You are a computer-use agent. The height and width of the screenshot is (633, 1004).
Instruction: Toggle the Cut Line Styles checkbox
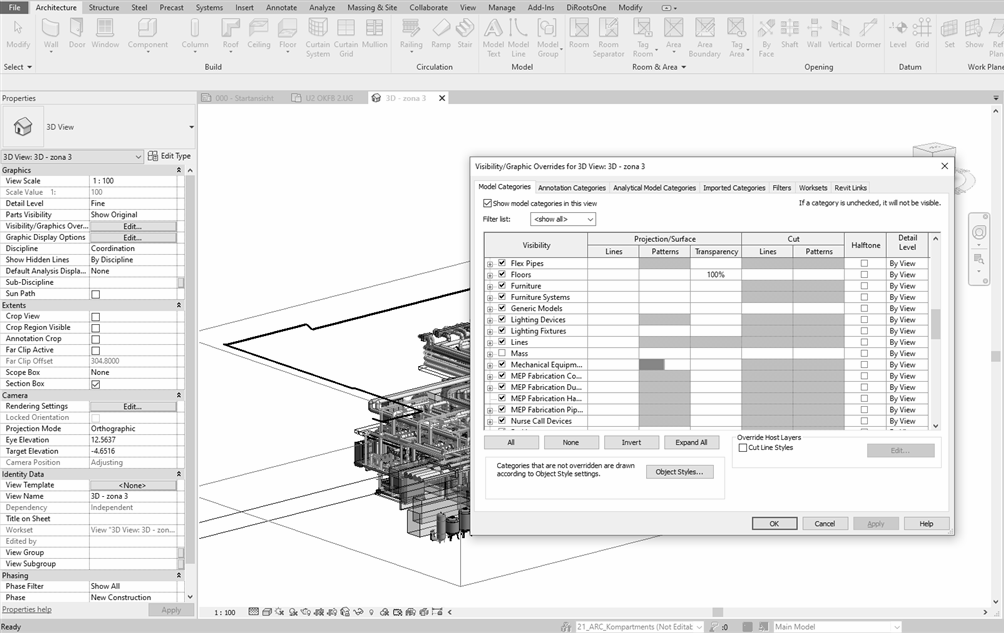click(742, 448)
